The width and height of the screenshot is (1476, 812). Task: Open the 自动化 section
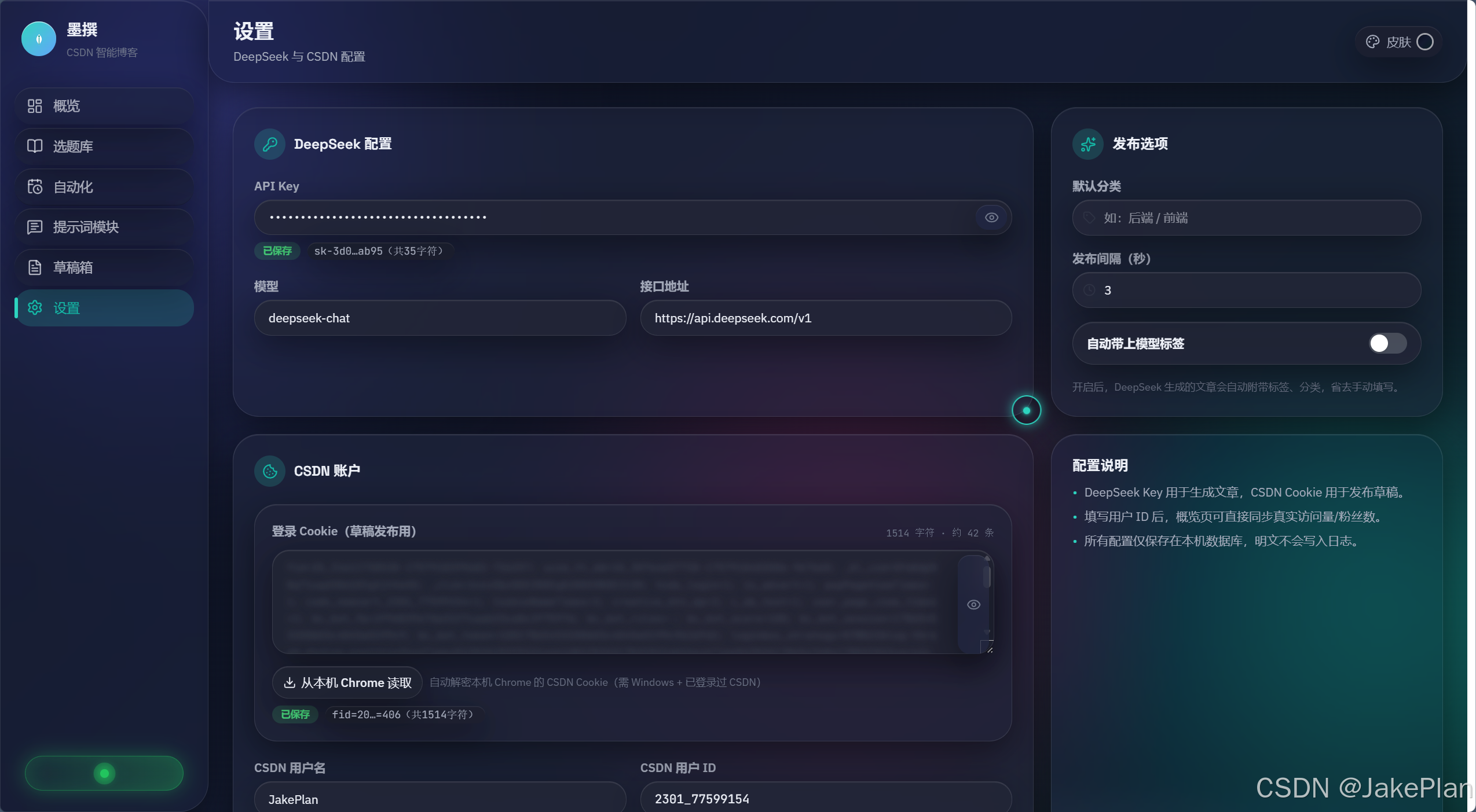coord(104,187)
